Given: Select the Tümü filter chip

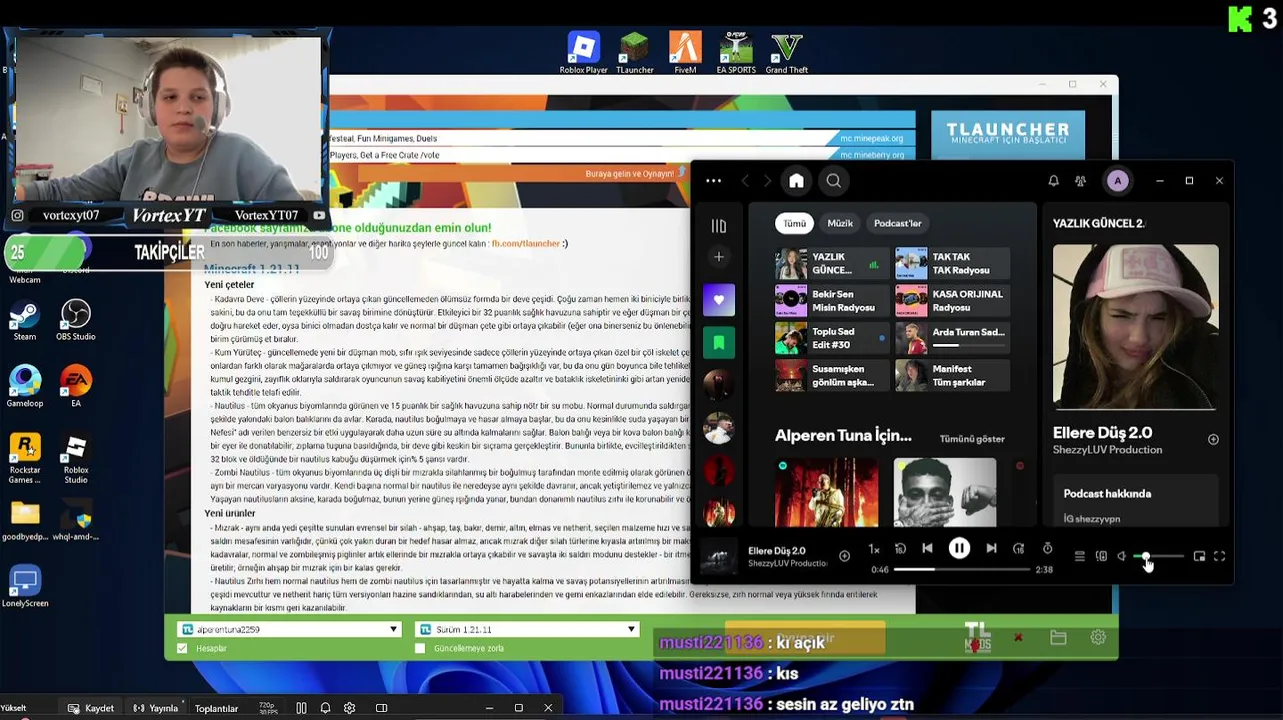Looking at the screenshot, I should click(794, 223).
